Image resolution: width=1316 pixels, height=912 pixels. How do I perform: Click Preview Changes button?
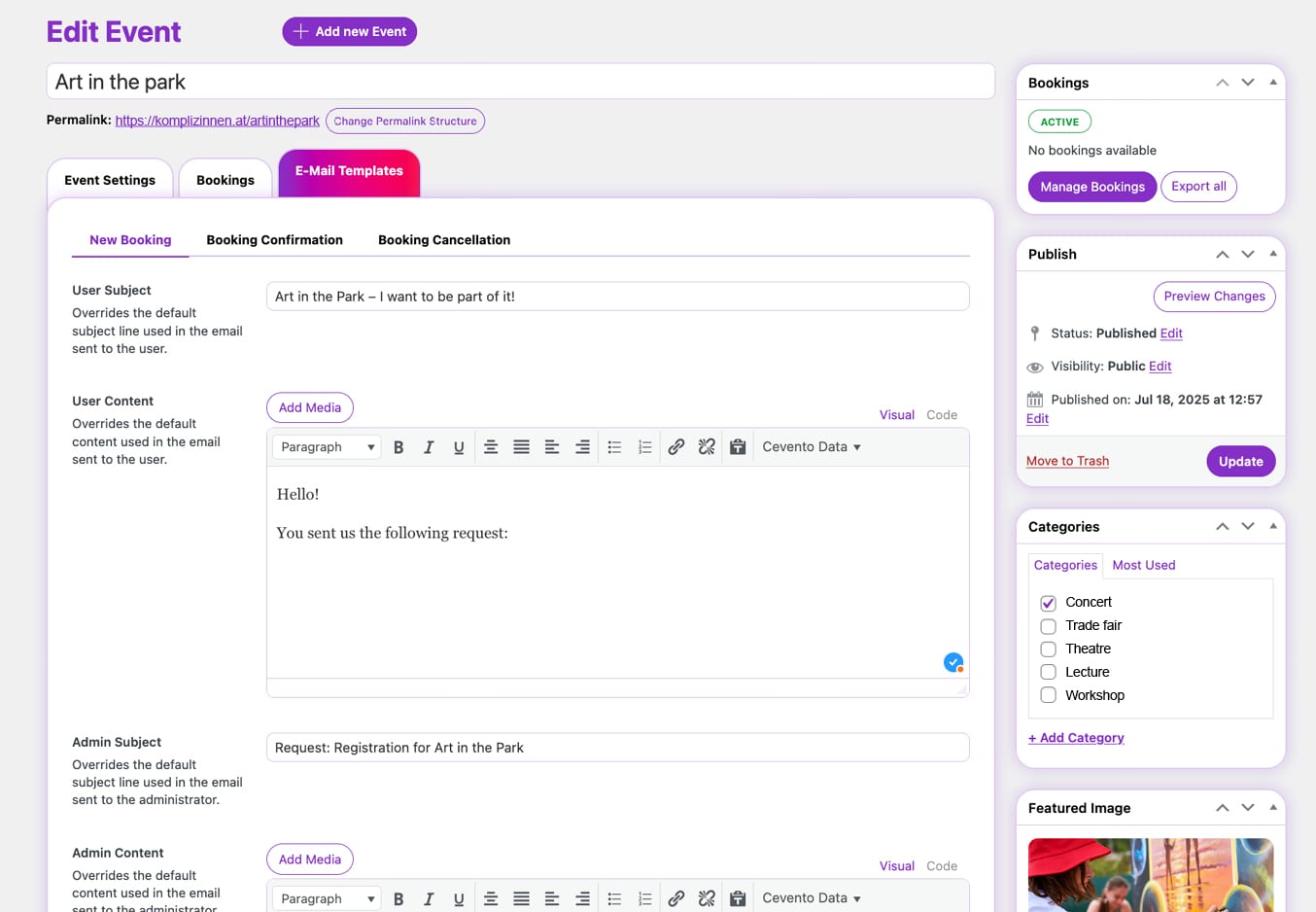tap(1214, 297)
